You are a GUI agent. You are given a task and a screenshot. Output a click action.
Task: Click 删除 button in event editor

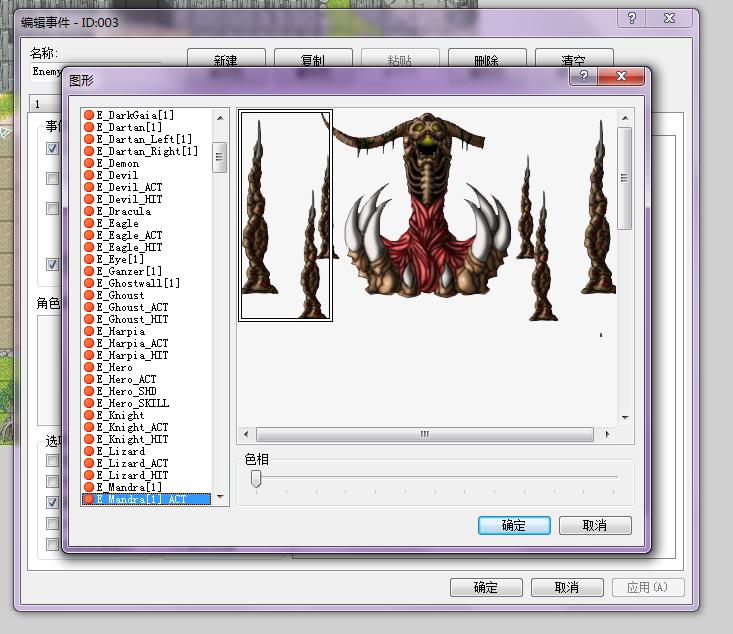coord(487,58)
